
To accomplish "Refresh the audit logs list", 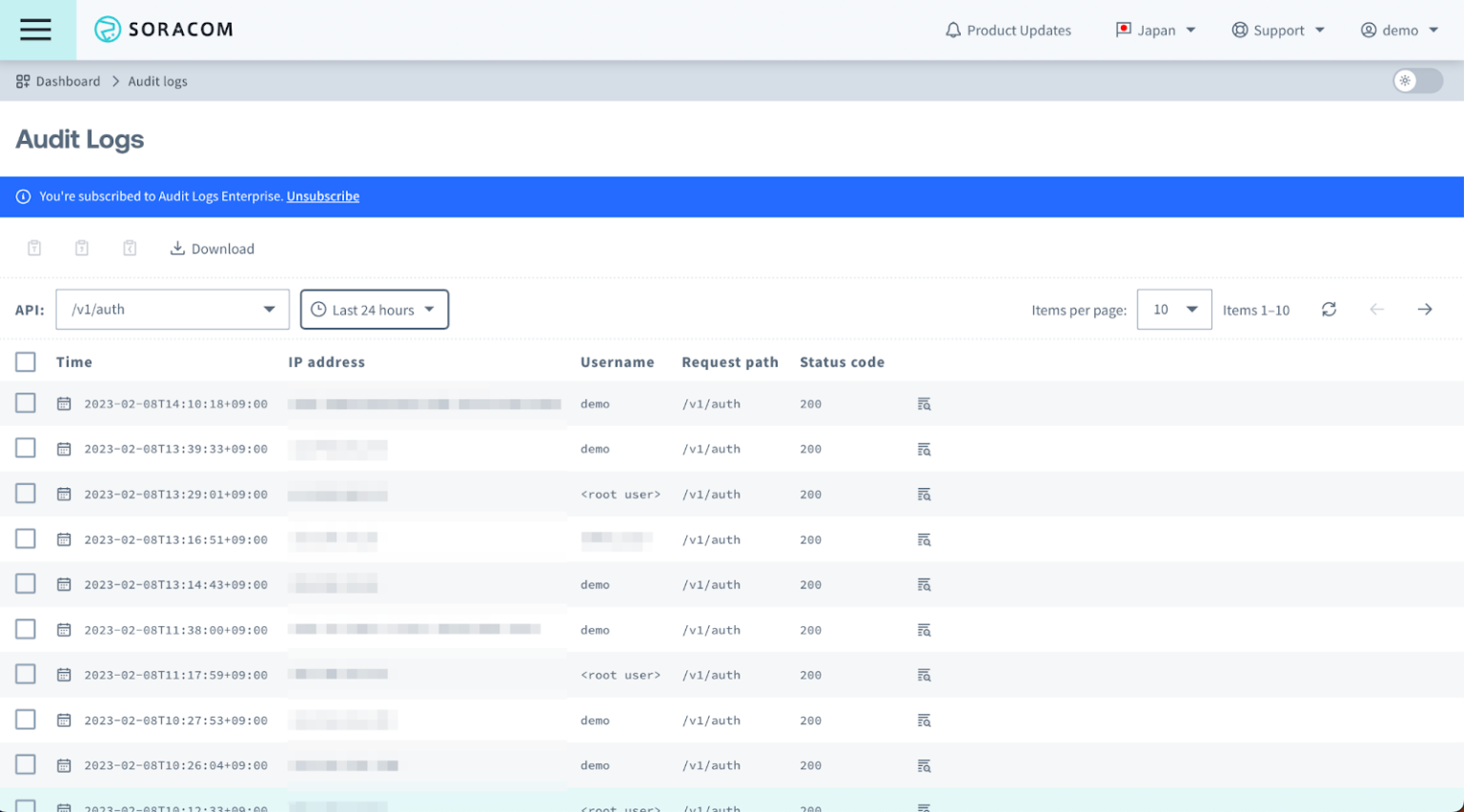I will coord(1329,310).
